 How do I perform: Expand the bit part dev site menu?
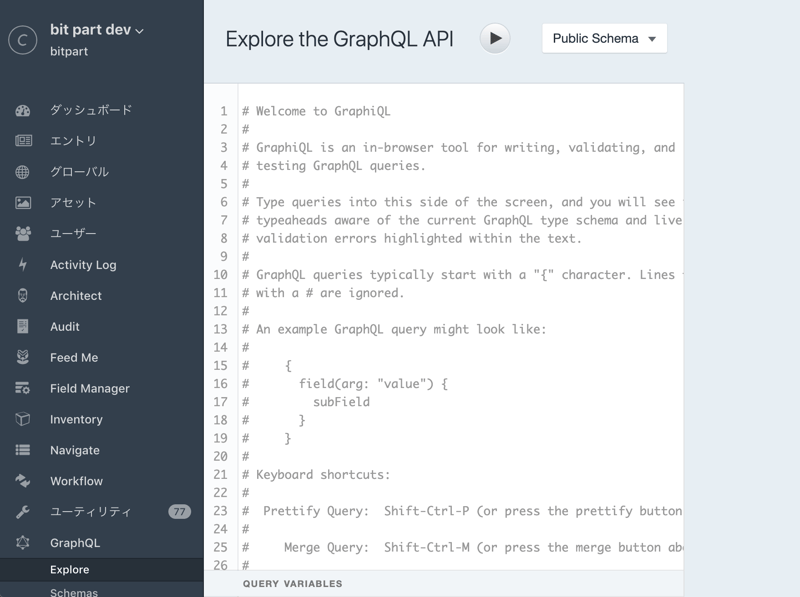coord(97,30)
